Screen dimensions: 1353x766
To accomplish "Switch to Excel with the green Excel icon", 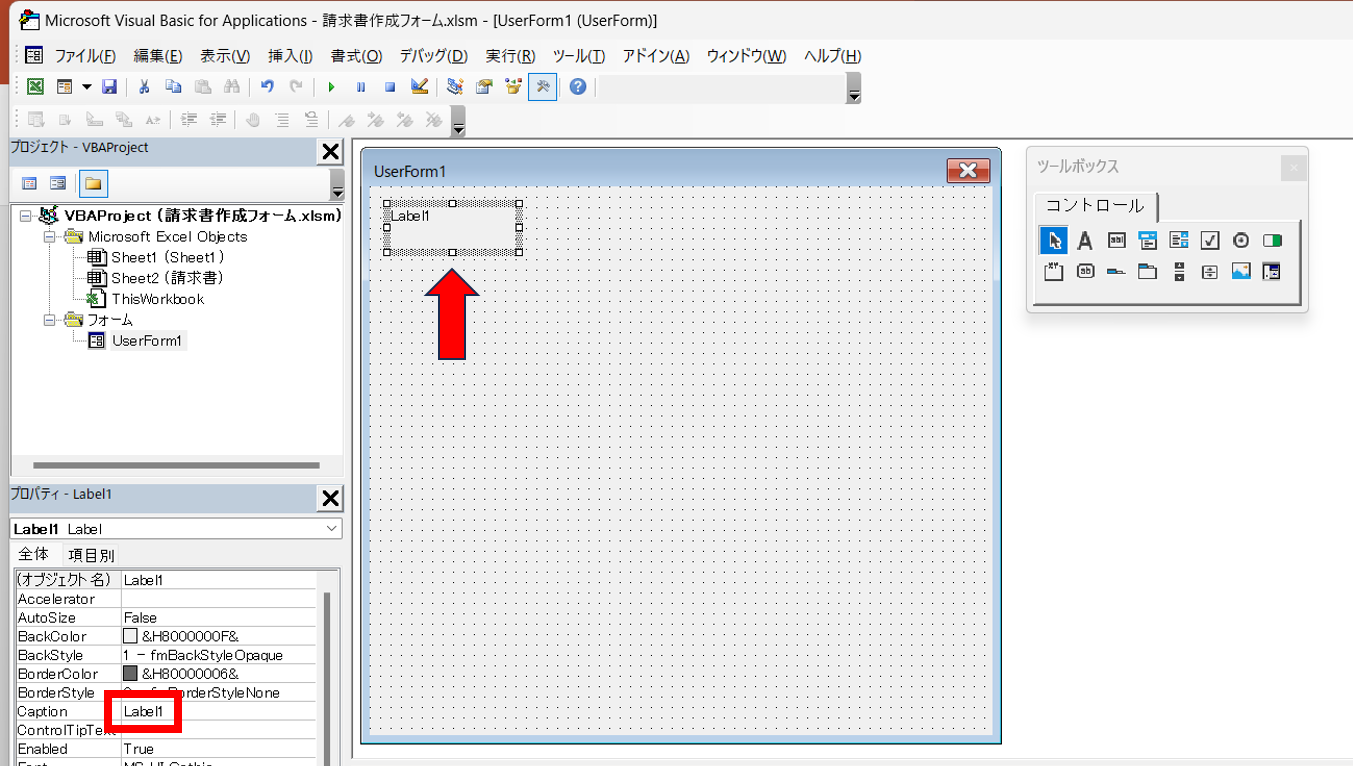I will [35, 88].
